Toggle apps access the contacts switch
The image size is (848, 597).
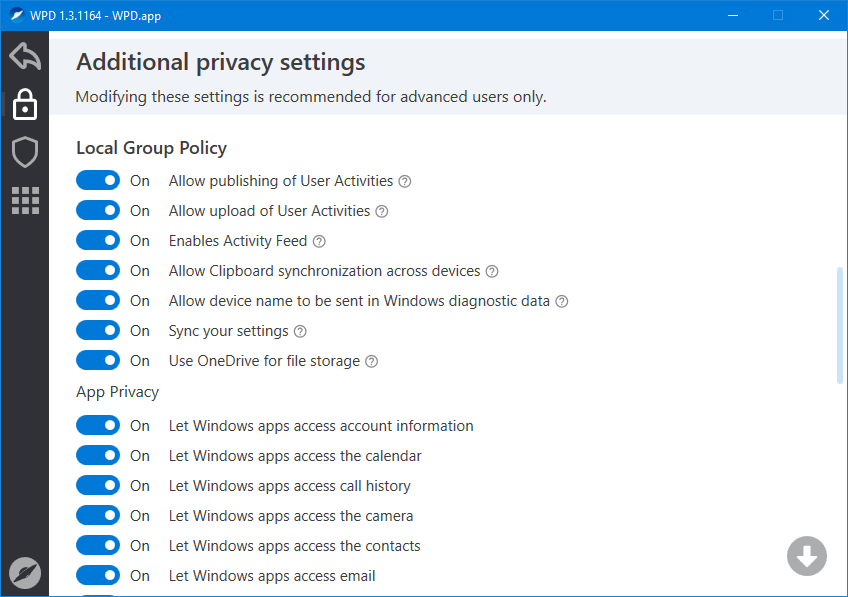tap(98, 546)
